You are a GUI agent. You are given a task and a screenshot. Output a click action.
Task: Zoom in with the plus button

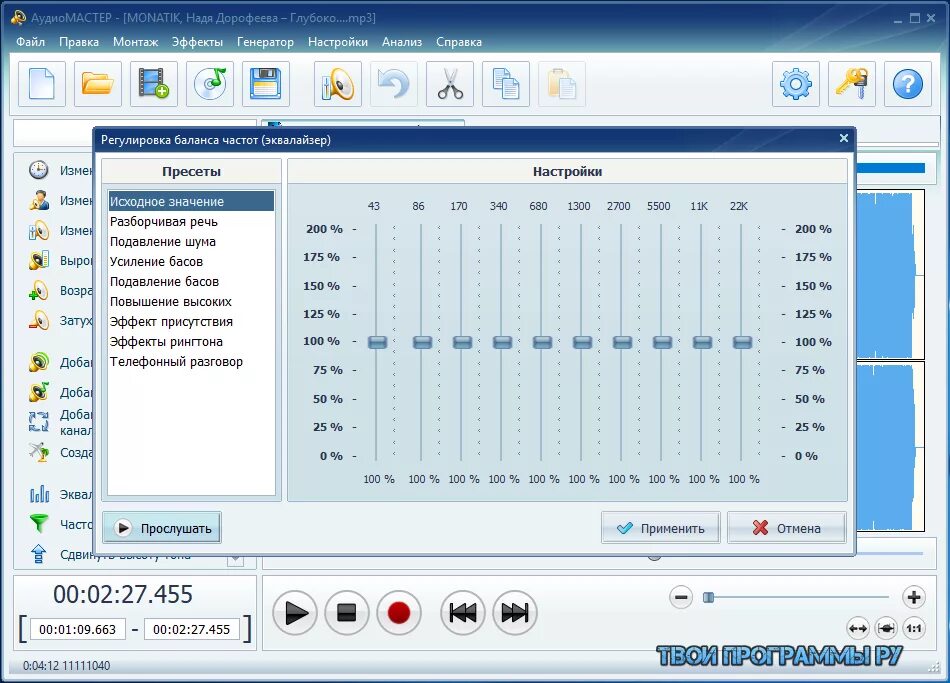[x=914, y=598]
